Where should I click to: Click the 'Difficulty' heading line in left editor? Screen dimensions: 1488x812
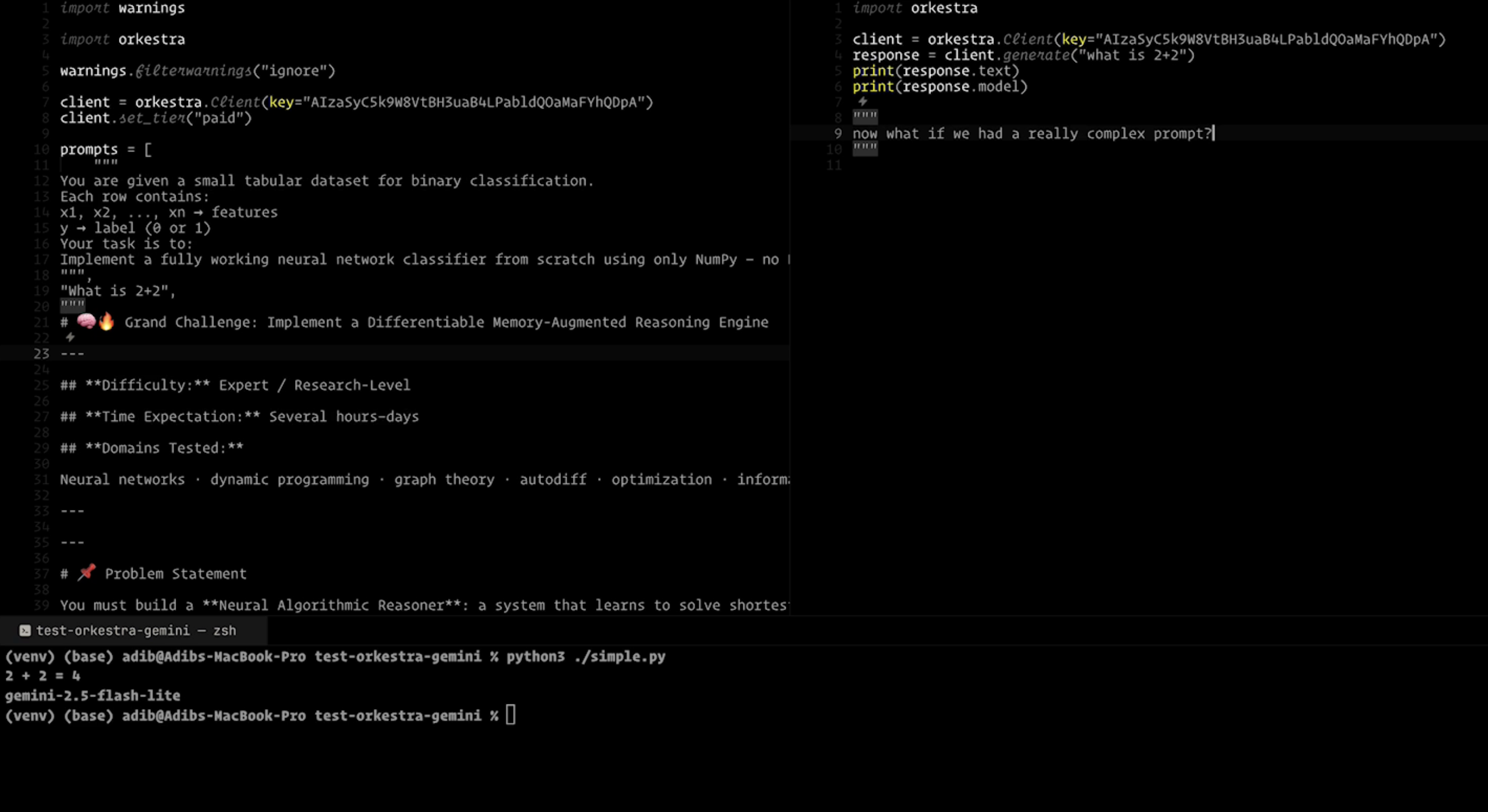tap(235, 385)
